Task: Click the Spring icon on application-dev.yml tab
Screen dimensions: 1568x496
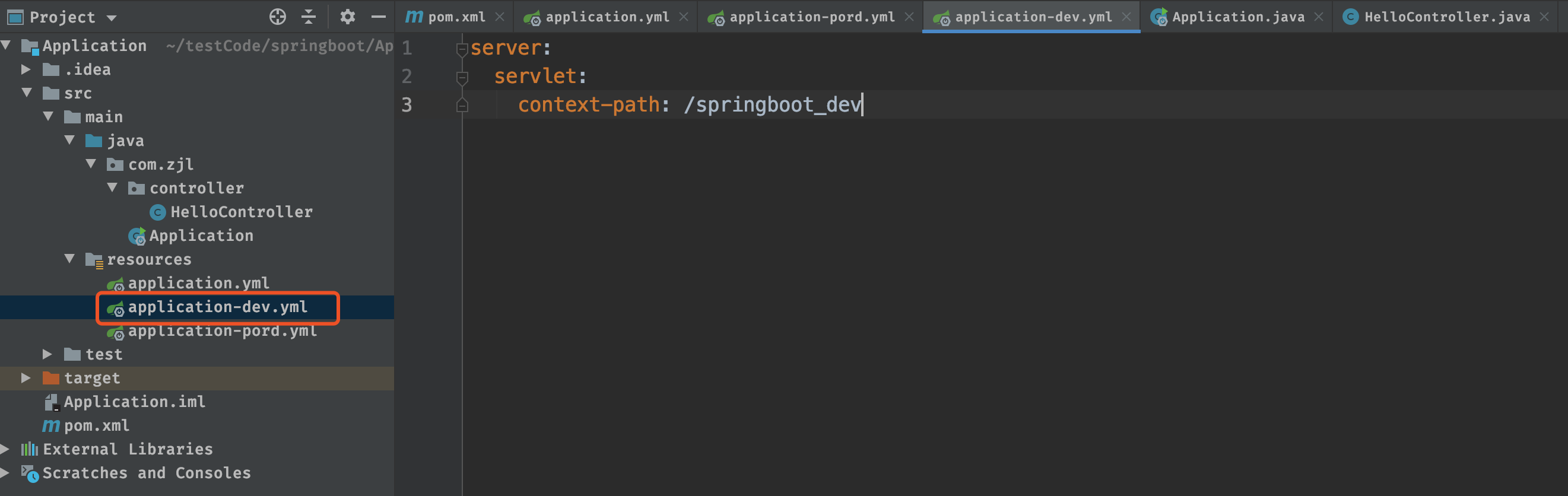Action: 941,18
